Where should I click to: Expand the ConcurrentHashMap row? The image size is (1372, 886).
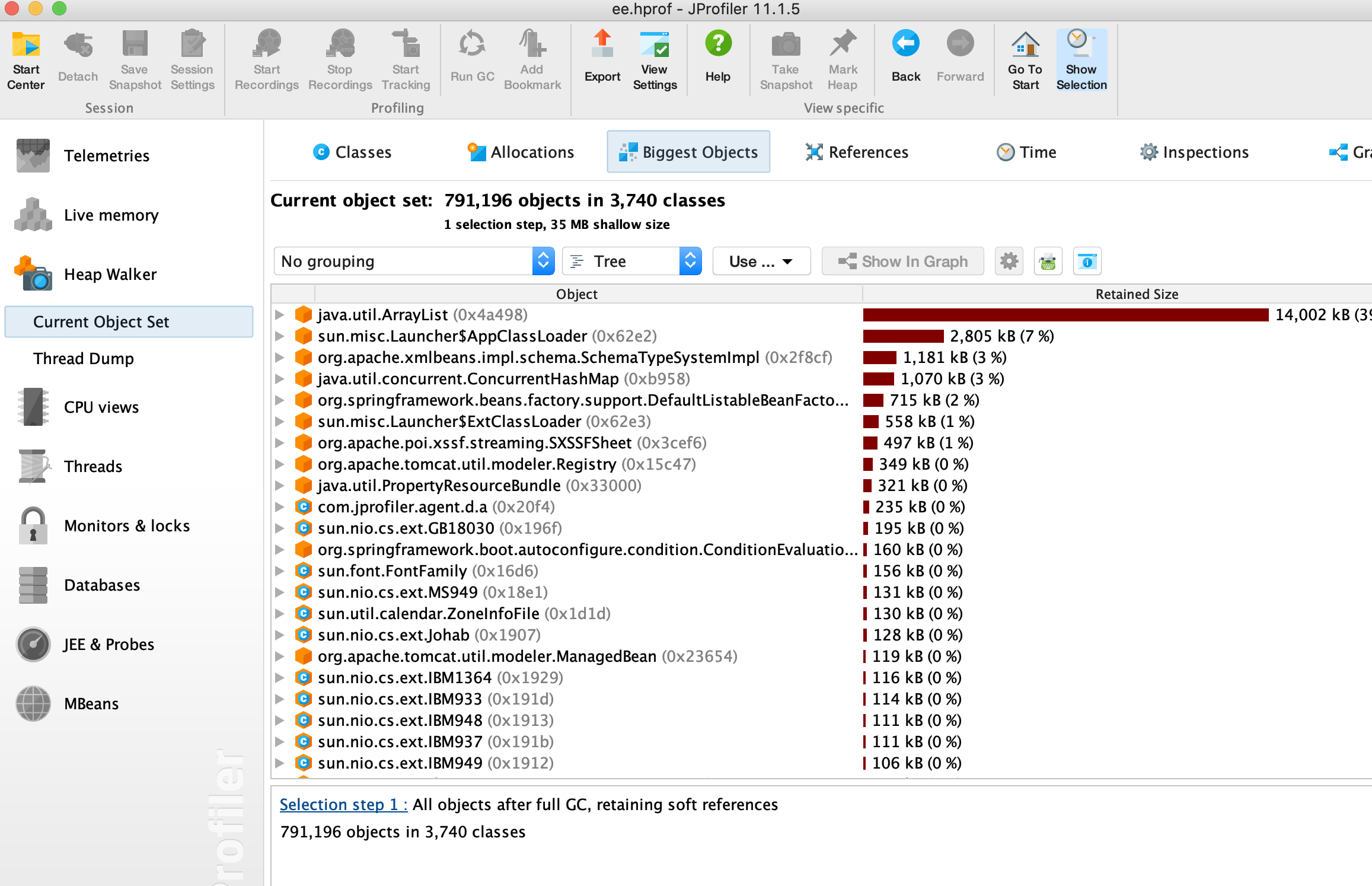click(x=279, y=378)
